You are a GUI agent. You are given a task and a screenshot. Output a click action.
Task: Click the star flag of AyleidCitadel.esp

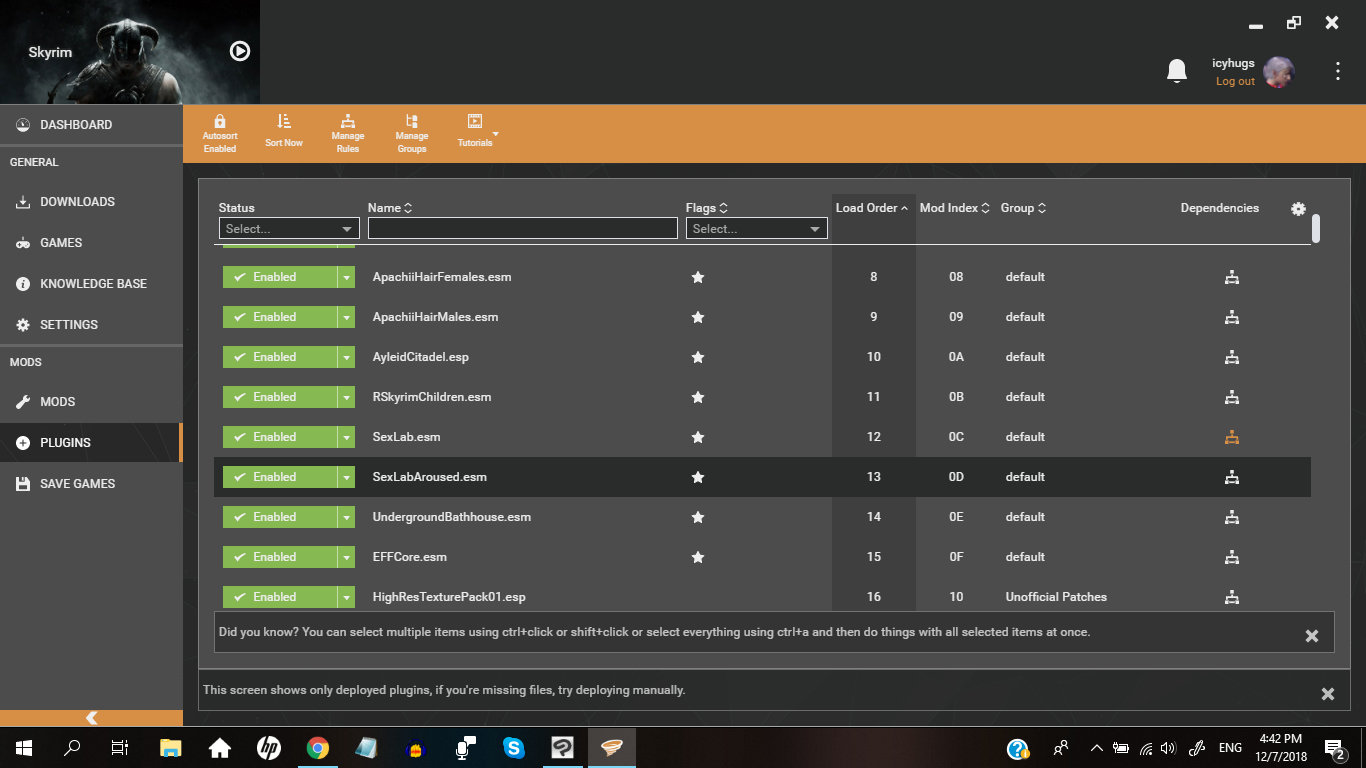[698, 357]
